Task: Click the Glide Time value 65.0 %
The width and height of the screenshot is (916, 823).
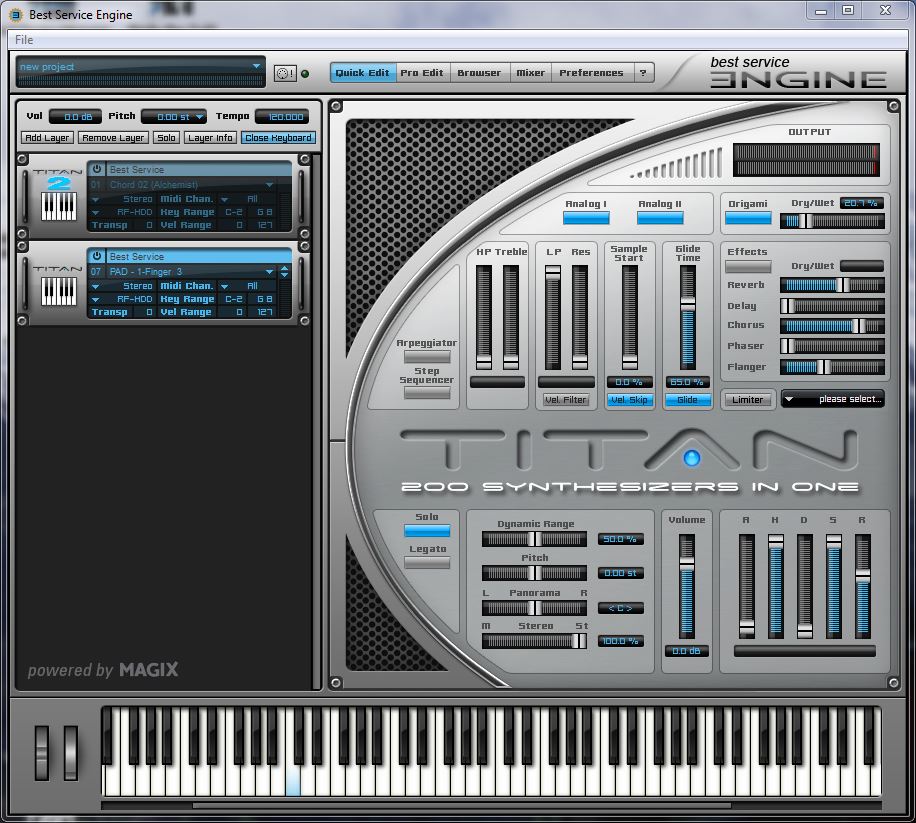Action: click(688, 382)
